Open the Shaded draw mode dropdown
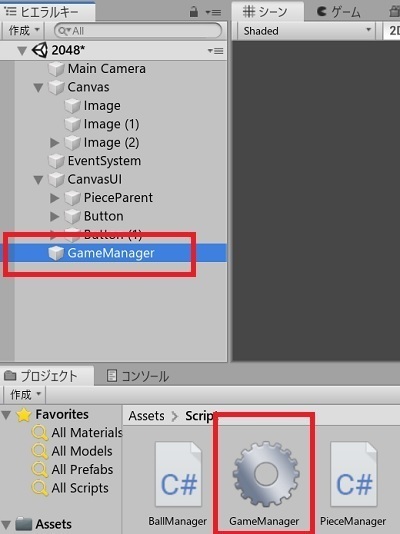 pos(306,31)
